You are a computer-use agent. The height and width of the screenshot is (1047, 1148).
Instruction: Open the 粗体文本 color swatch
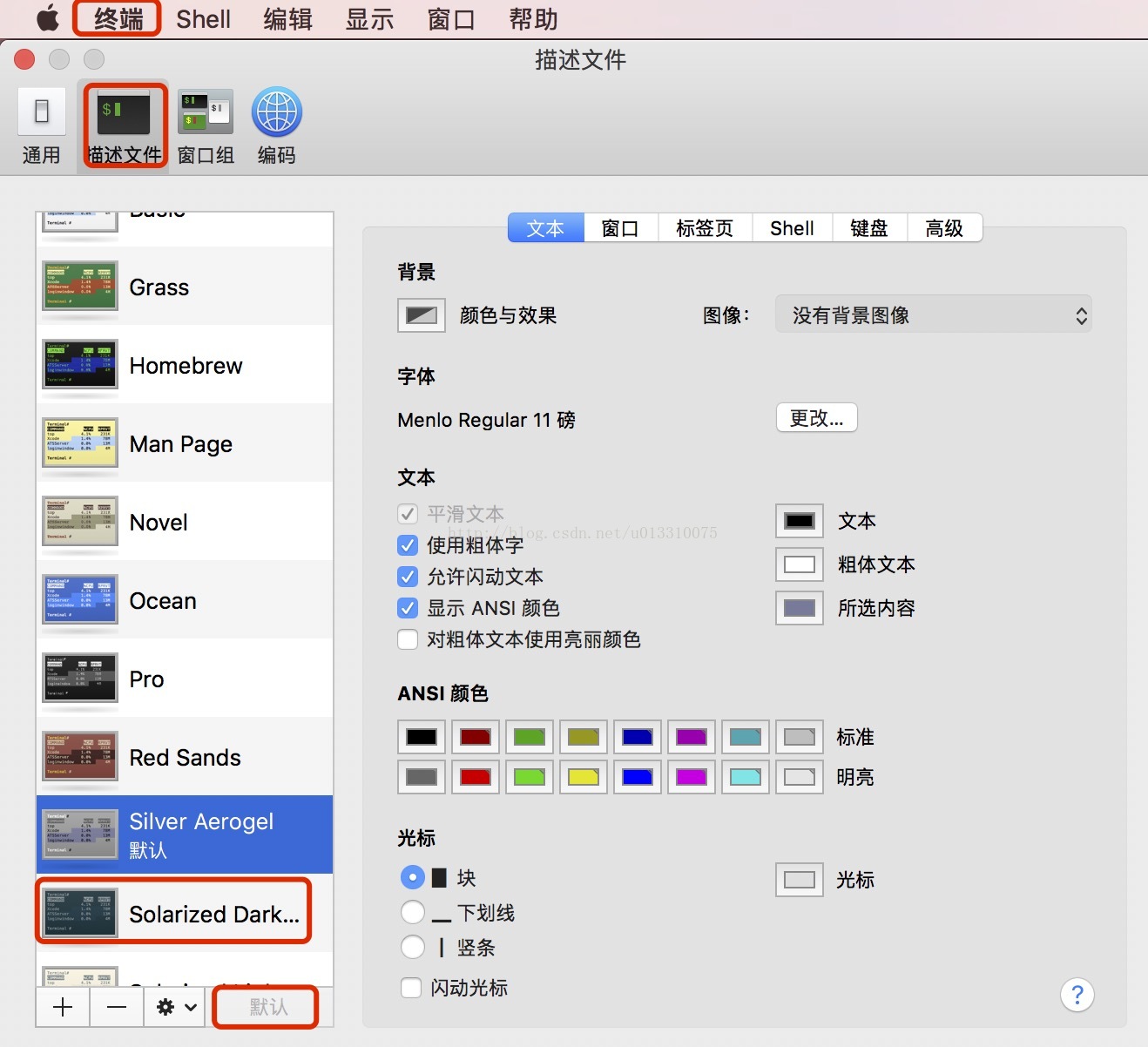[x=800, y=564]
